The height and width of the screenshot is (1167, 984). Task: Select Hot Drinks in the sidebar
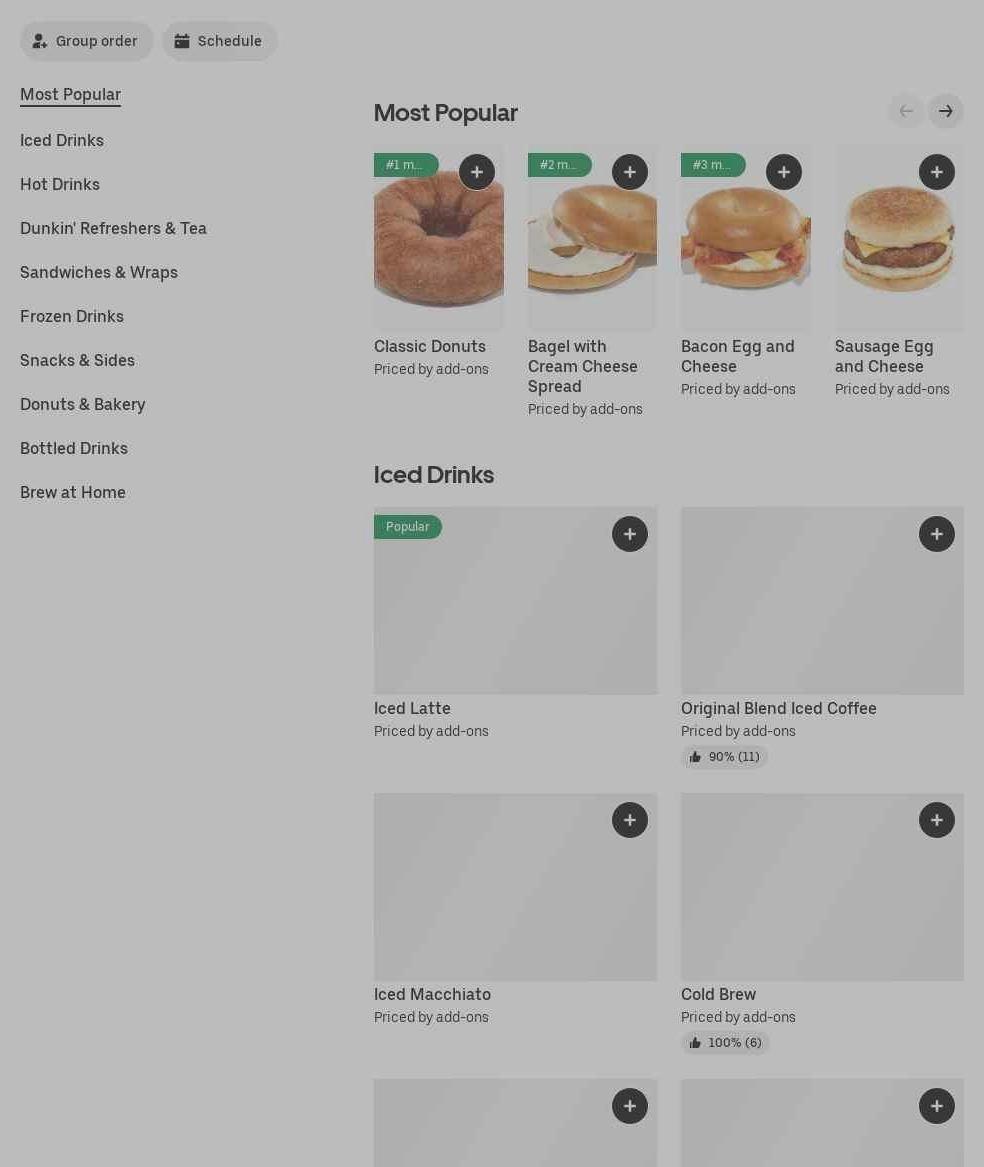pos(60,185)
